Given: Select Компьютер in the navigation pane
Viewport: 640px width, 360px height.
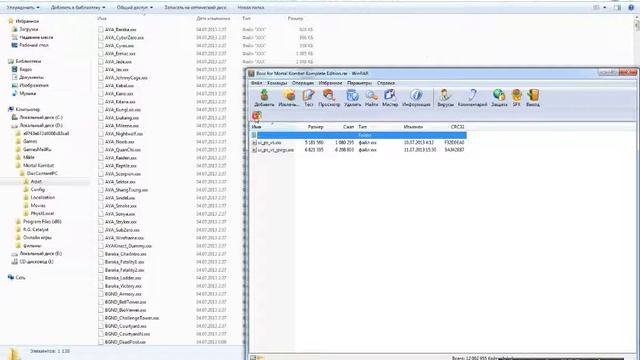Looking at the screenshot, I should tap(27, 109).
